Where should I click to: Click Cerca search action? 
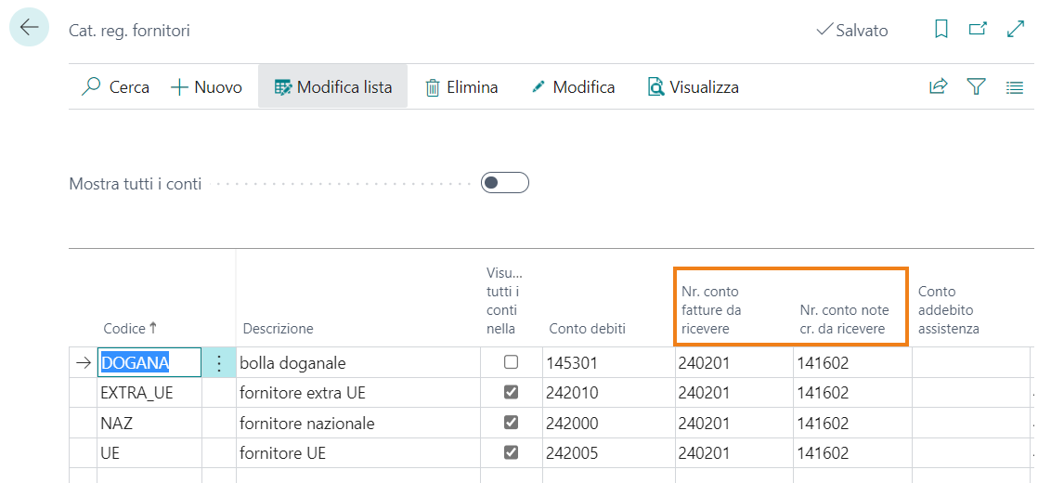click(x=116, y=87)
